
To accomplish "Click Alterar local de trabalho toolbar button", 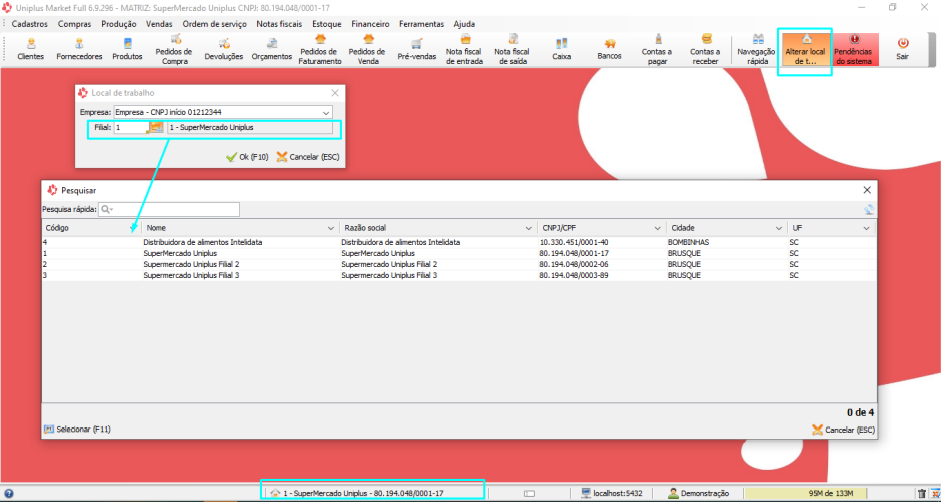I will click(x=806, y=50).
